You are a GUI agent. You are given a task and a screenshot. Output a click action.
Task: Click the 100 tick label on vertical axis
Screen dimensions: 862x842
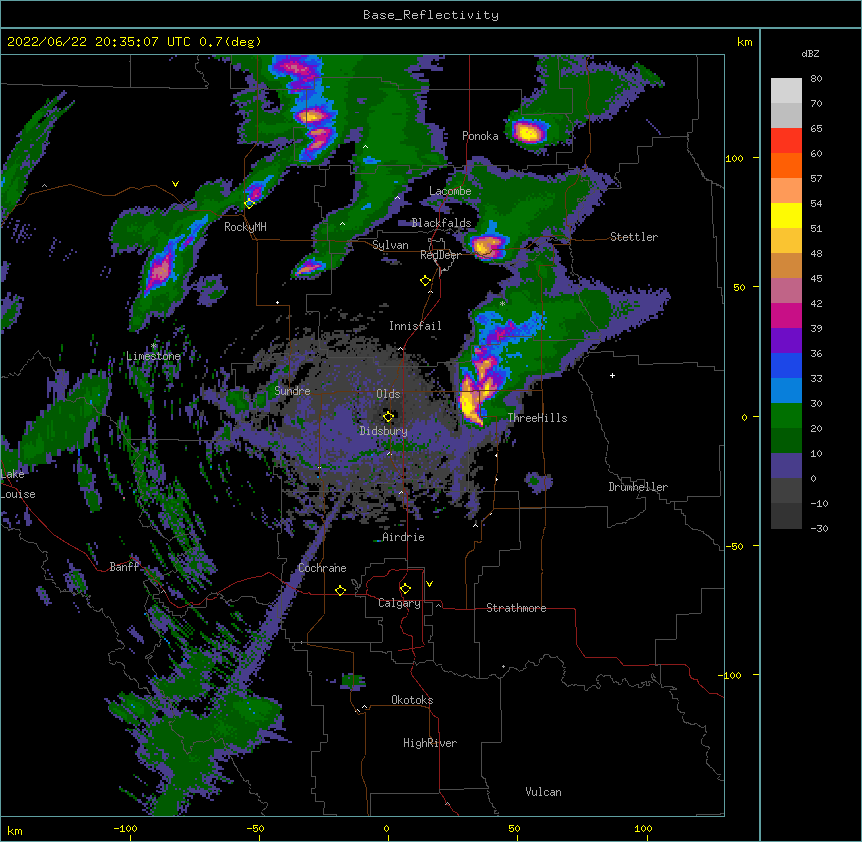click(x=734, y=158)
